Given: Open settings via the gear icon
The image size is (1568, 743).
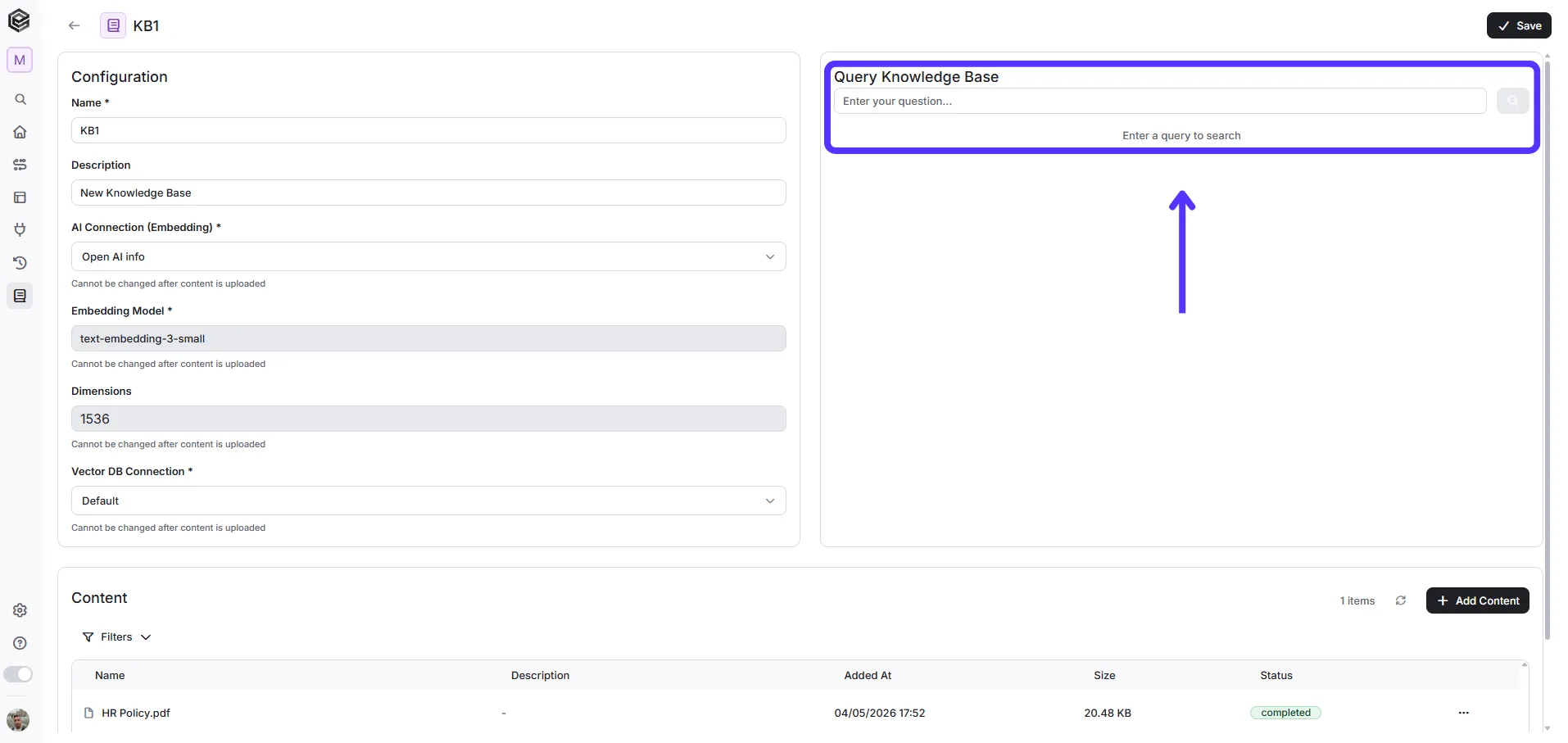Looking at the screenshot, I should click(20, 610).
